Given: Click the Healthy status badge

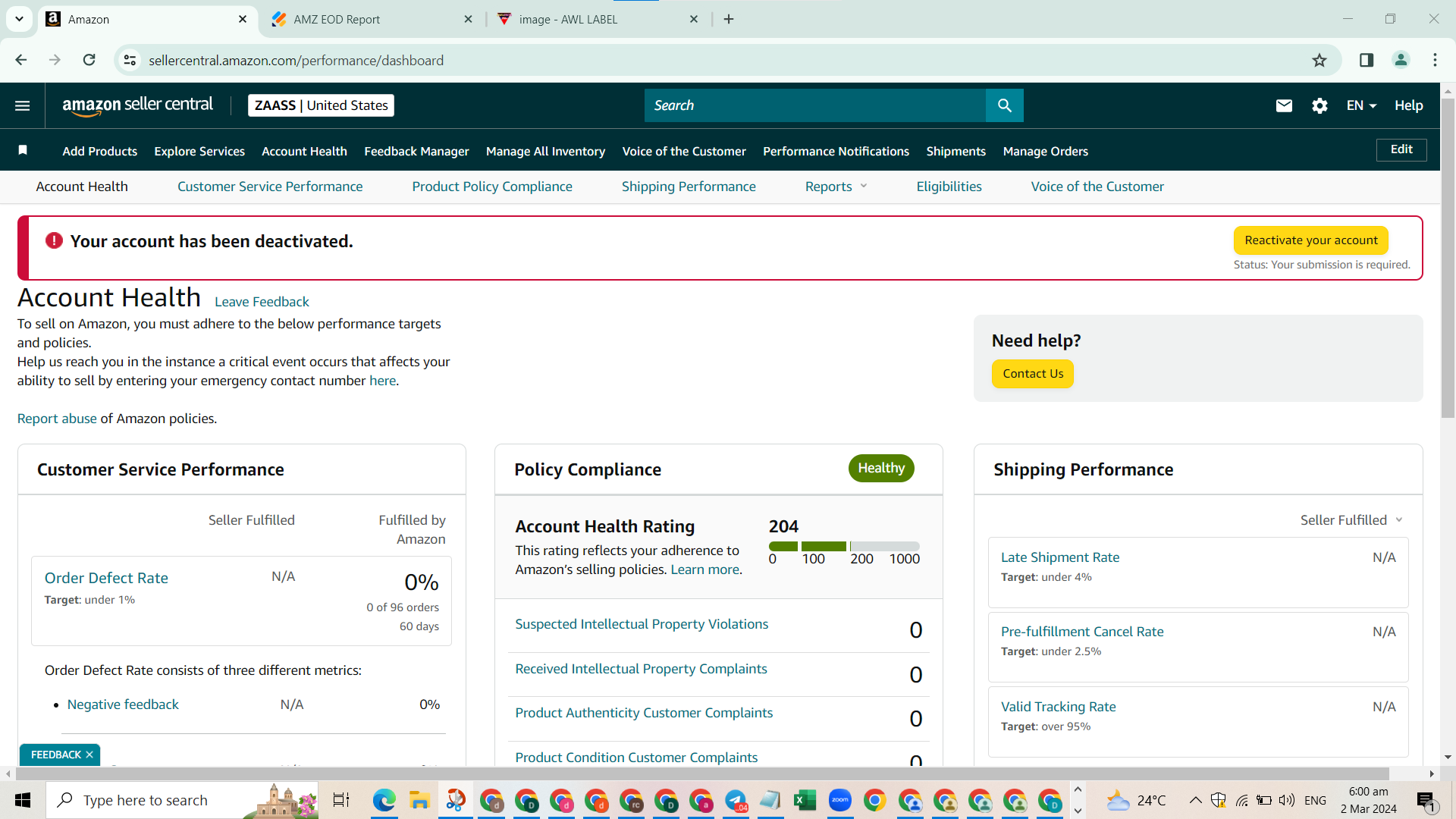Looking at the screenshot, I should [881, 468].
